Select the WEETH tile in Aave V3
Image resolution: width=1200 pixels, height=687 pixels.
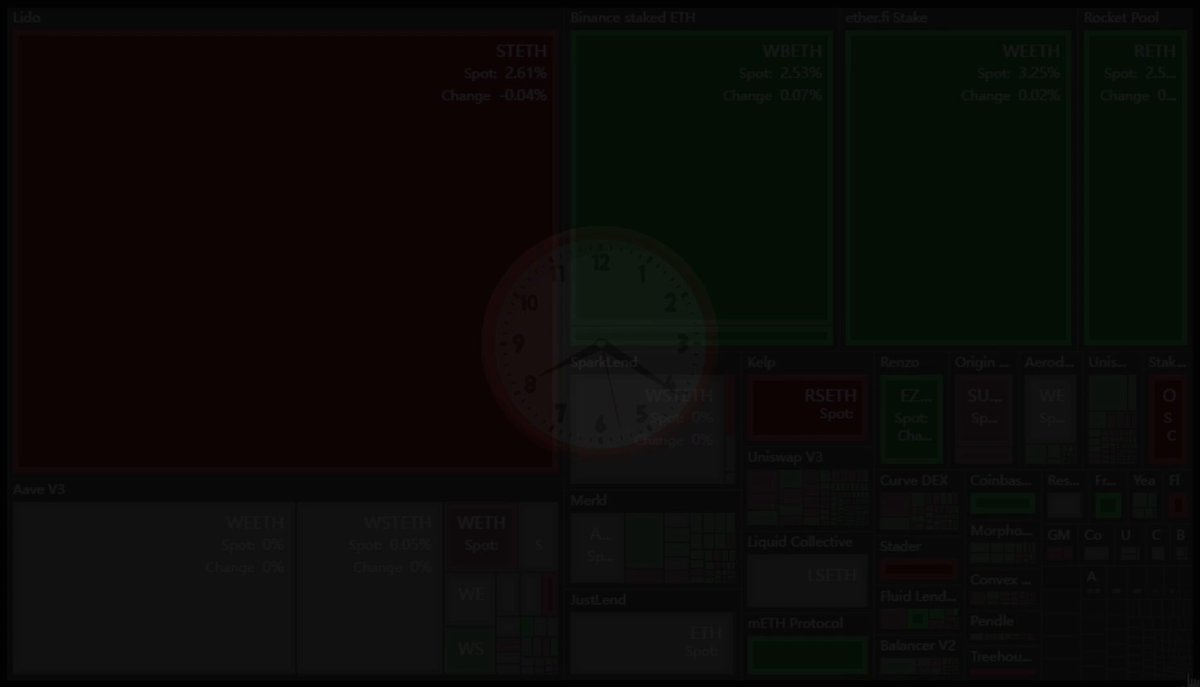coord(153,588)
